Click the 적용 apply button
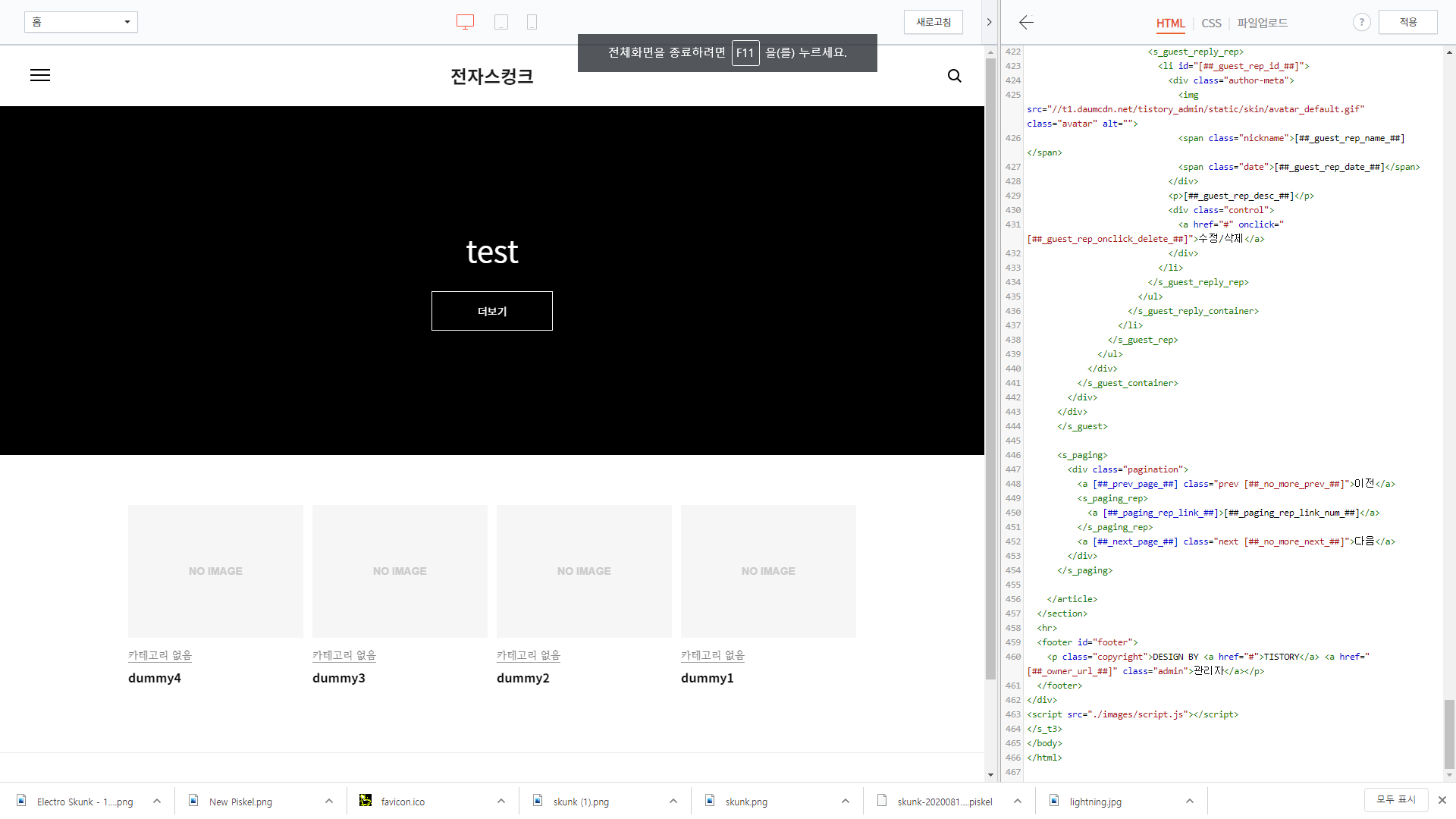 point(1407,22)
